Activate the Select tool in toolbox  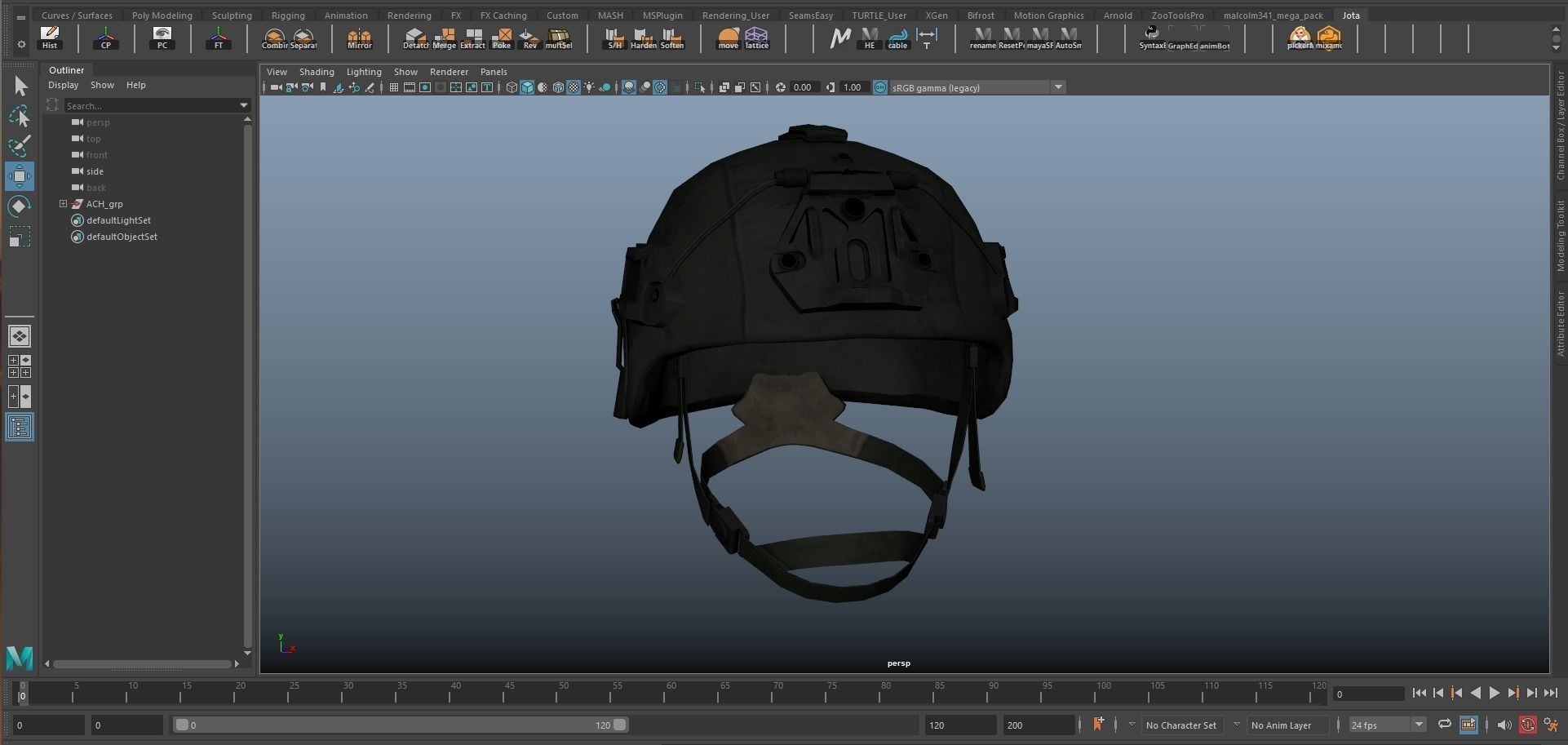click(x=20, y=86)
